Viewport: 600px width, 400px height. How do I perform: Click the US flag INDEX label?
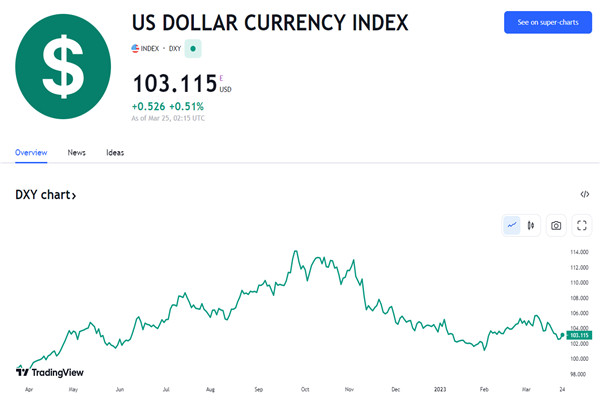click(145, 49)
